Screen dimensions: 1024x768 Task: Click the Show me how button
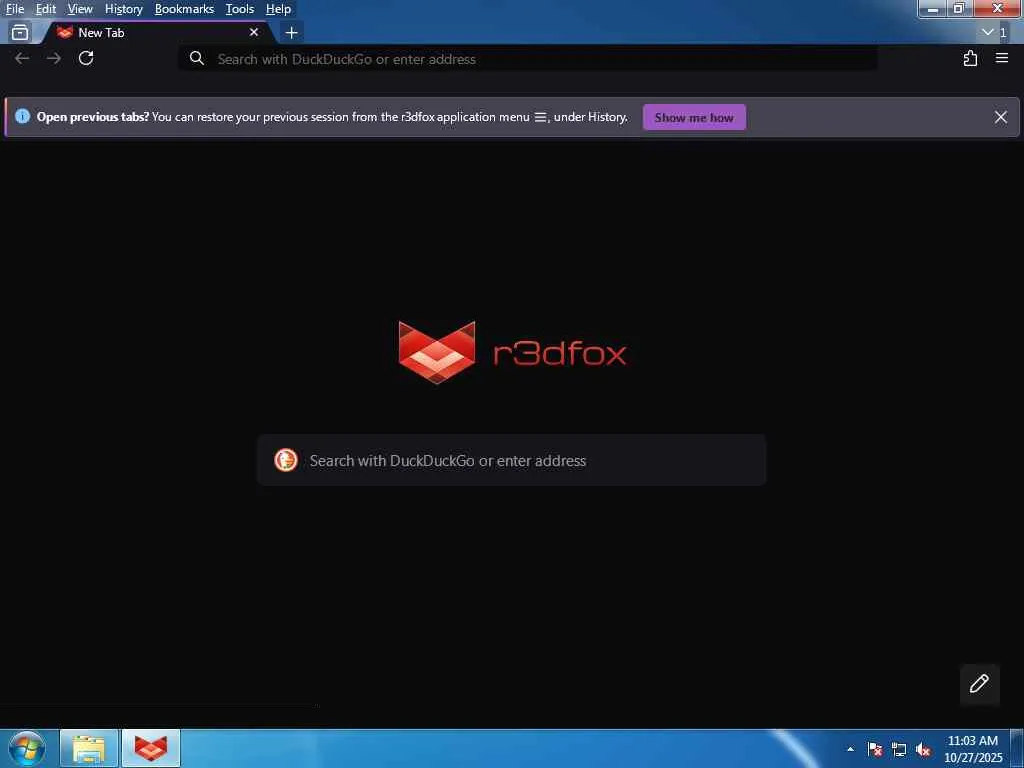694,118
